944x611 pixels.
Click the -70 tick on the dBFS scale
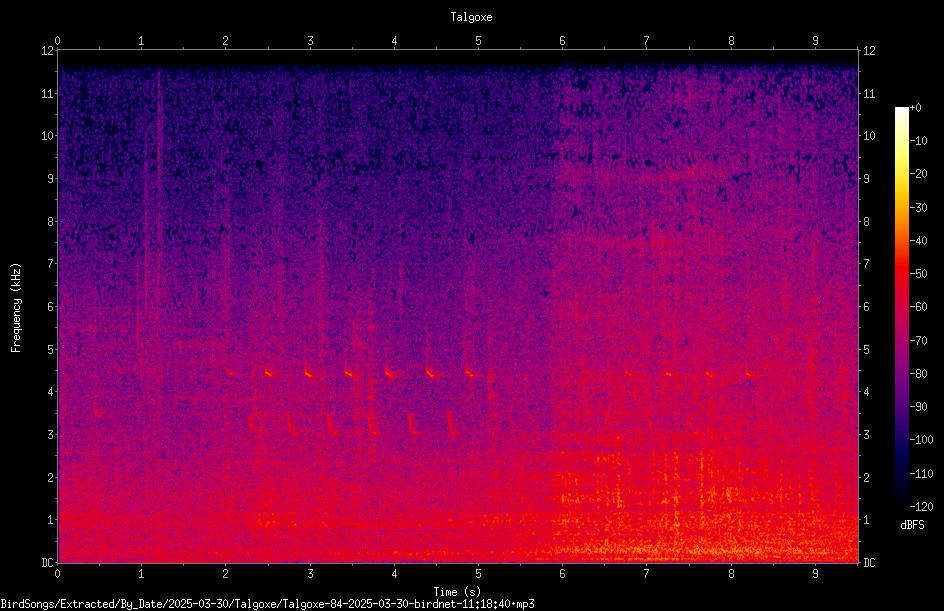tap(918, 341)
